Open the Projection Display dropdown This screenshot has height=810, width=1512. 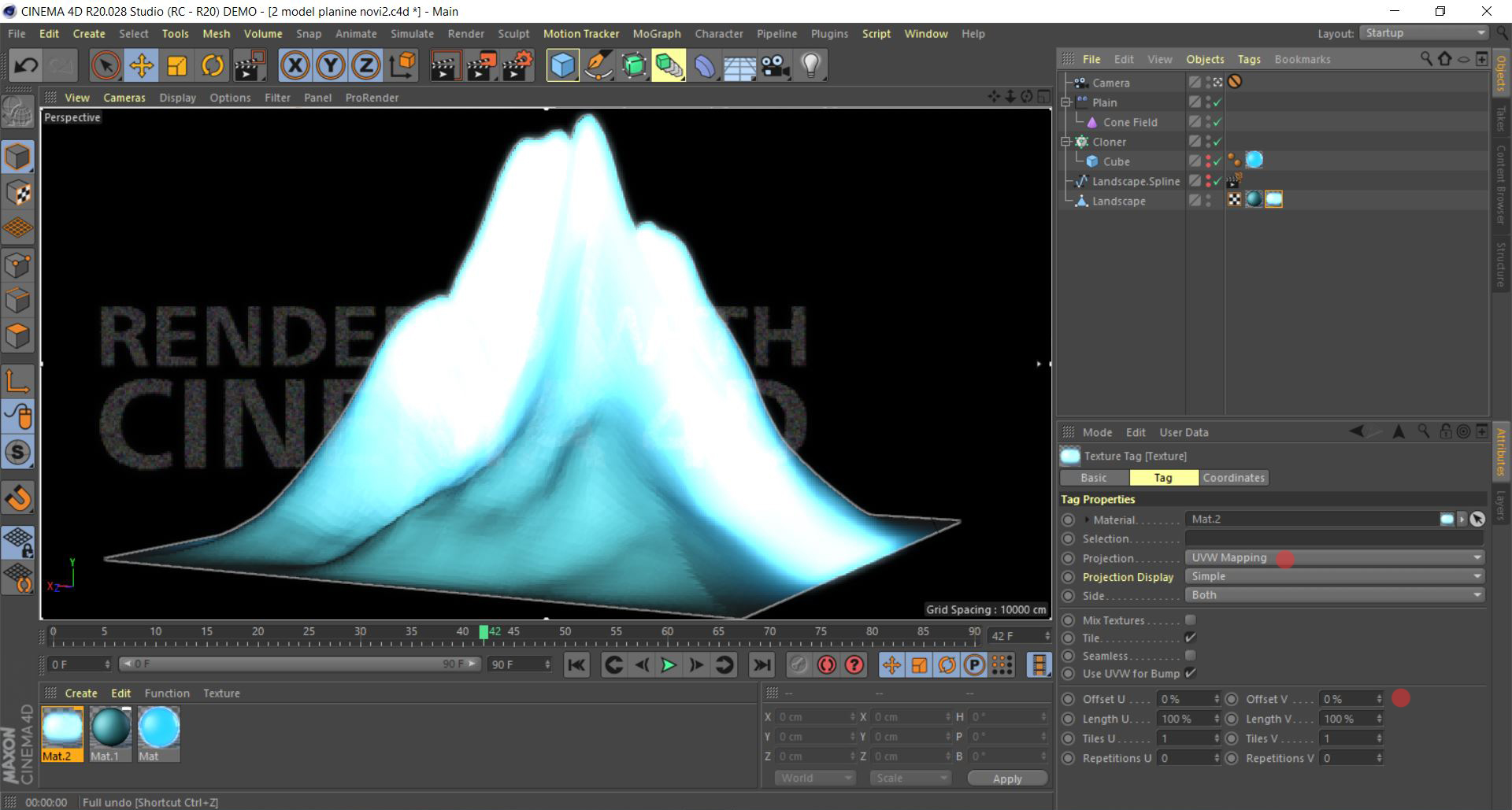pyautogui.click(x=1335, y=576)
